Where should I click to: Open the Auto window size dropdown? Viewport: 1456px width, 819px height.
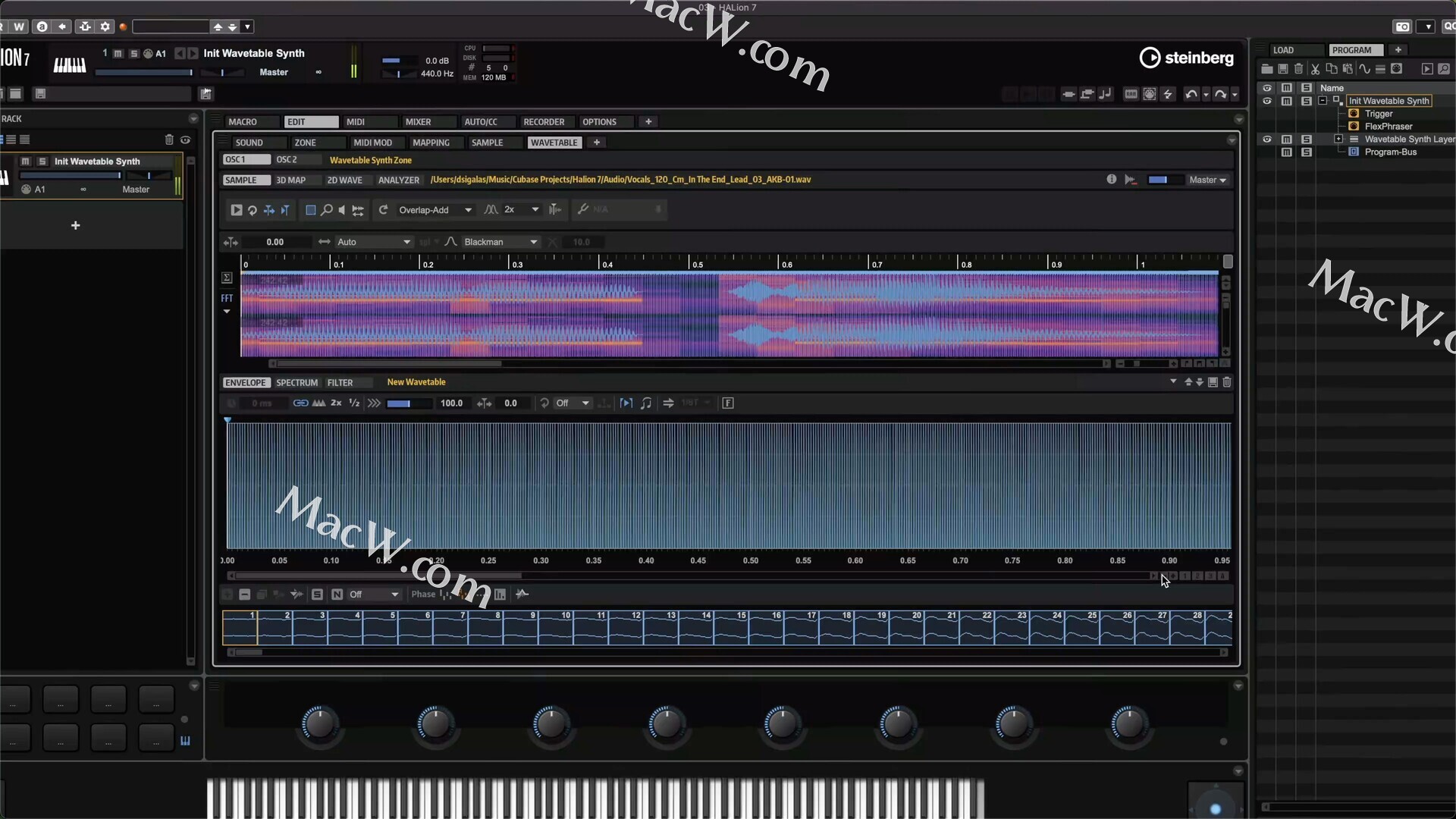point(373,242)
